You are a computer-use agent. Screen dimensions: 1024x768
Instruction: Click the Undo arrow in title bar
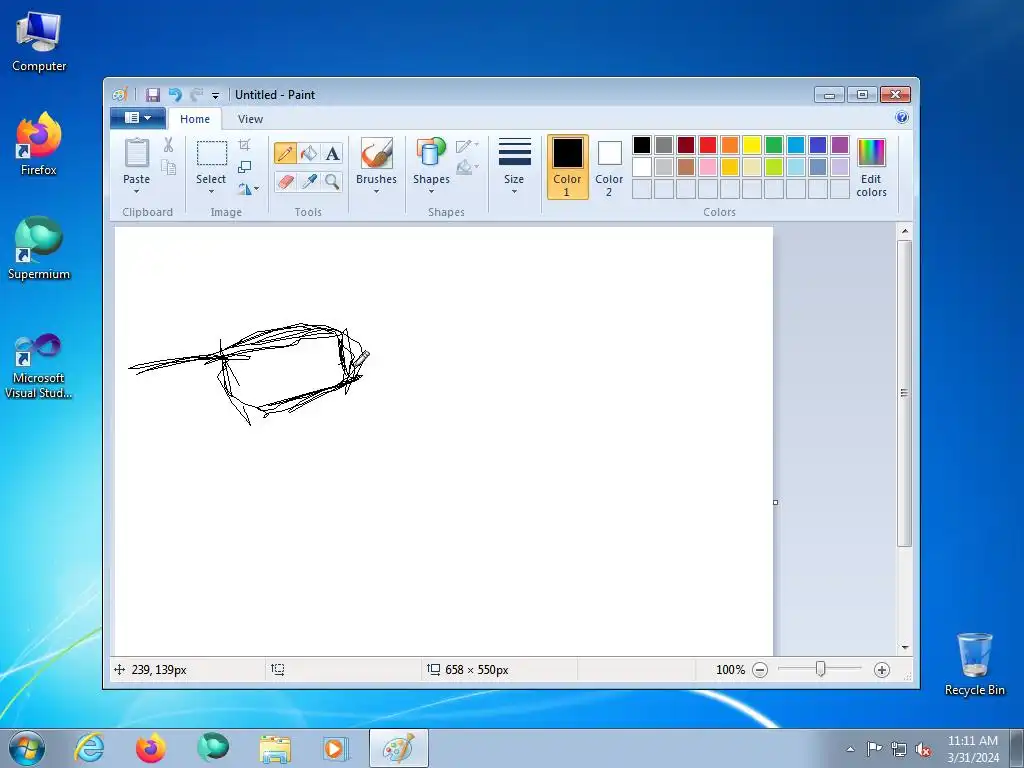tap(175, 95)
